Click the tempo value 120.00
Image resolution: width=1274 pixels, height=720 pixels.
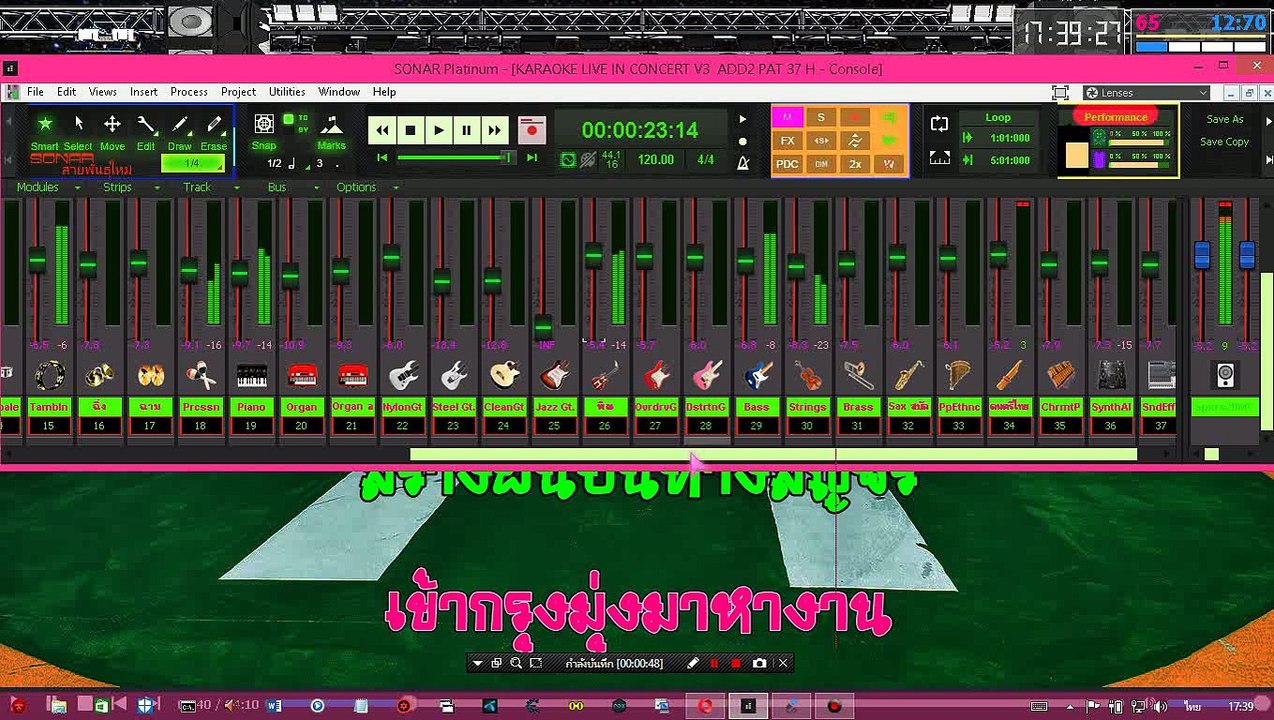tap(656, 159)
